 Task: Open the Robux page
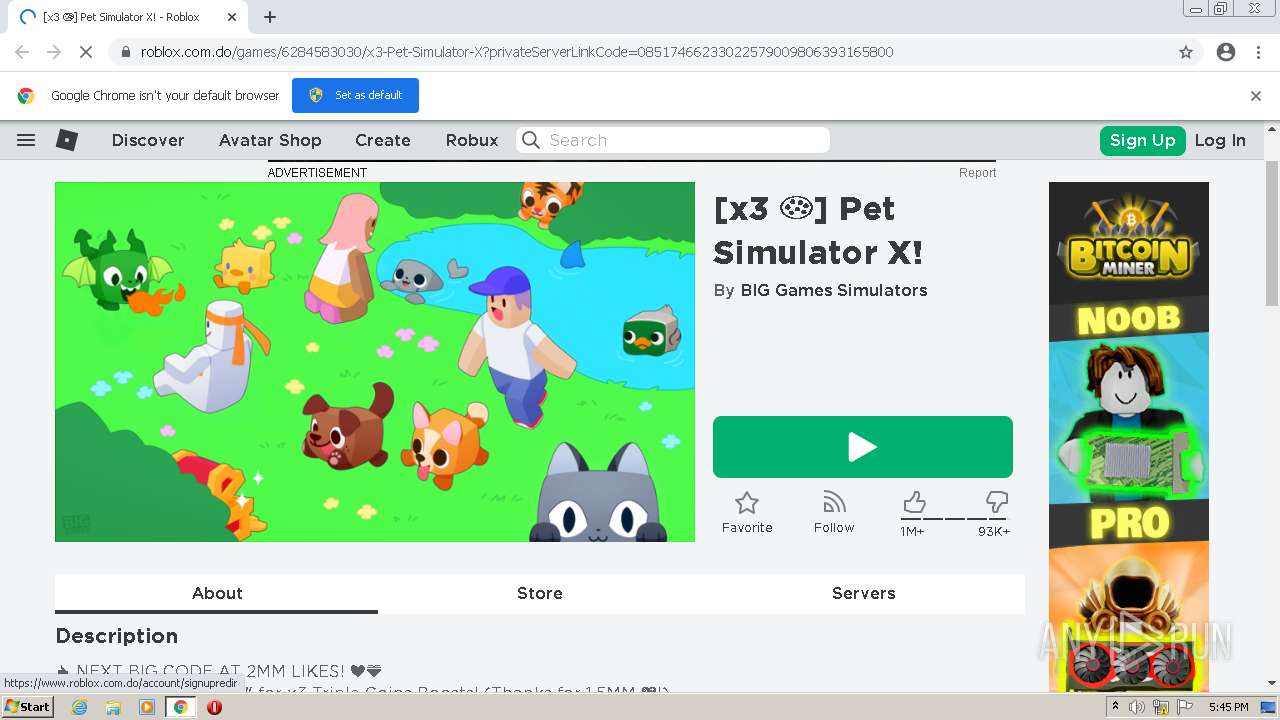[x=472, y=140]
